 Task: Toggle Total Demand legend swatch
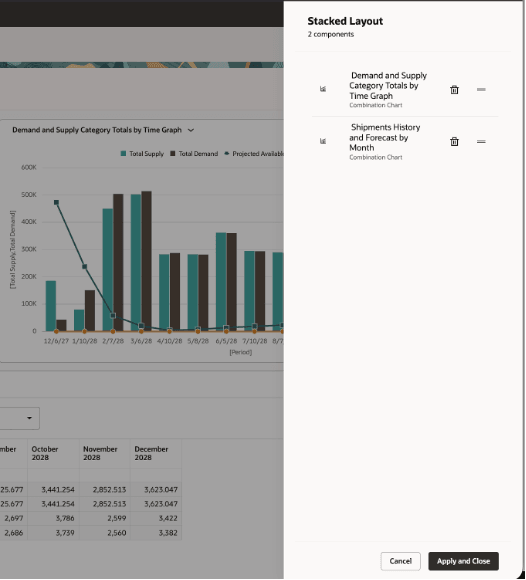pyautogui.click(x=173, y=154)
